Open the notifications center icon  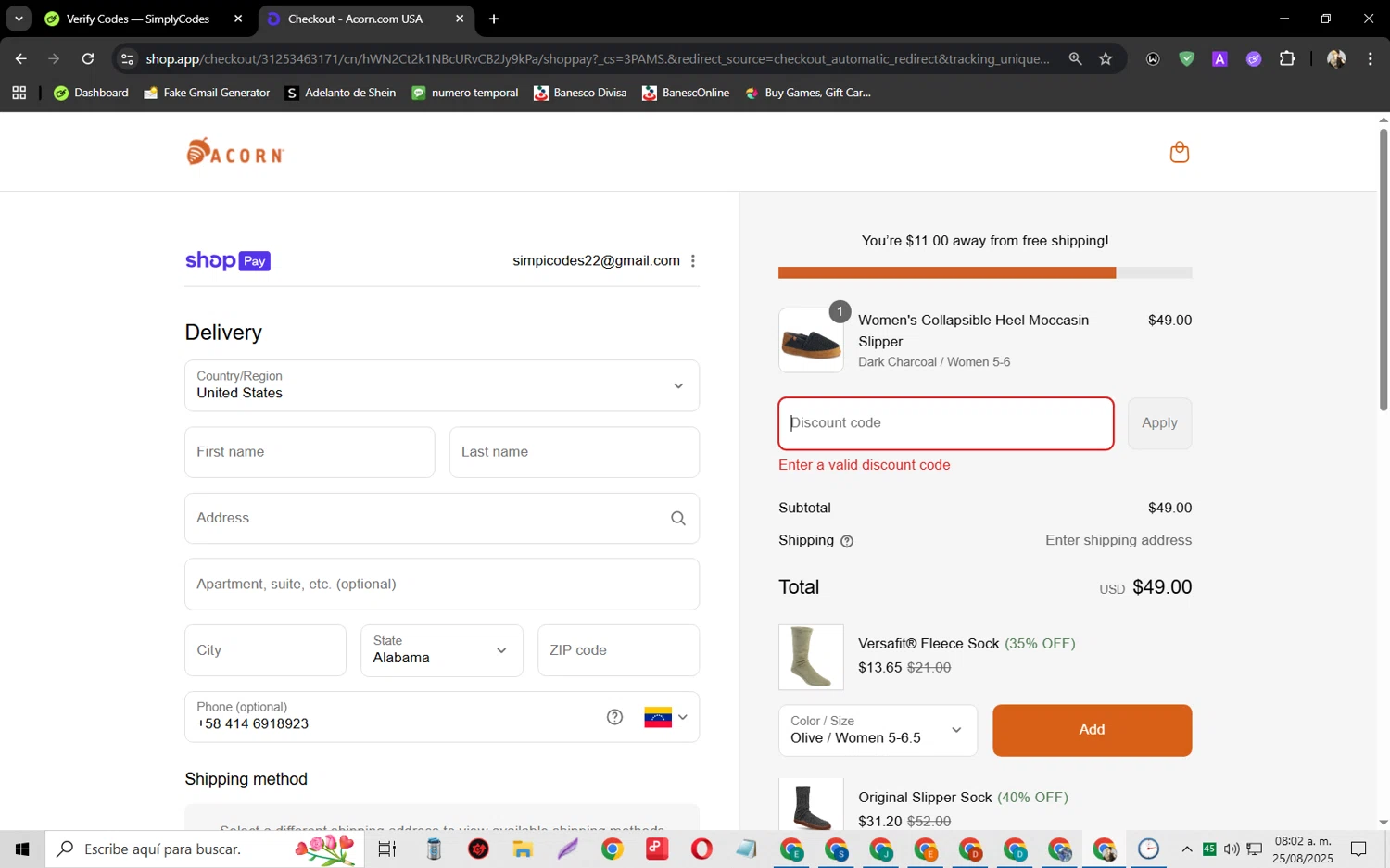click(x=1358, y=849)
